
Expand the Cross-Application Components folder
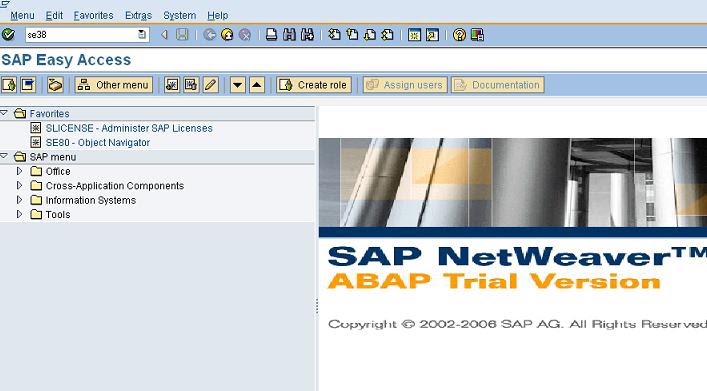19,185
